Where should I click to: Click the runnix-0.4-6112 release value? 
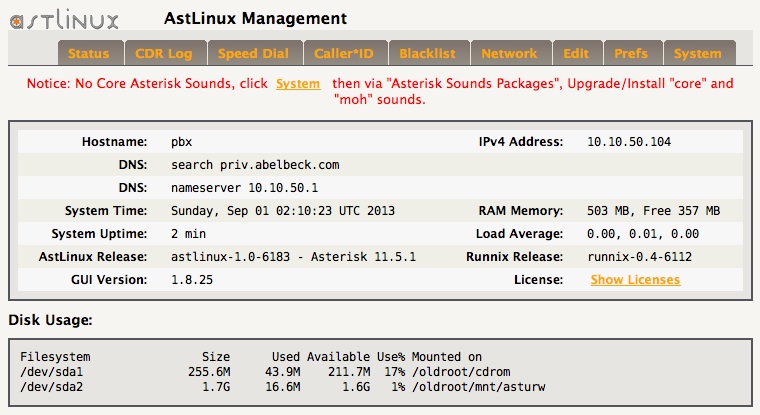click(x=640, y=257)
